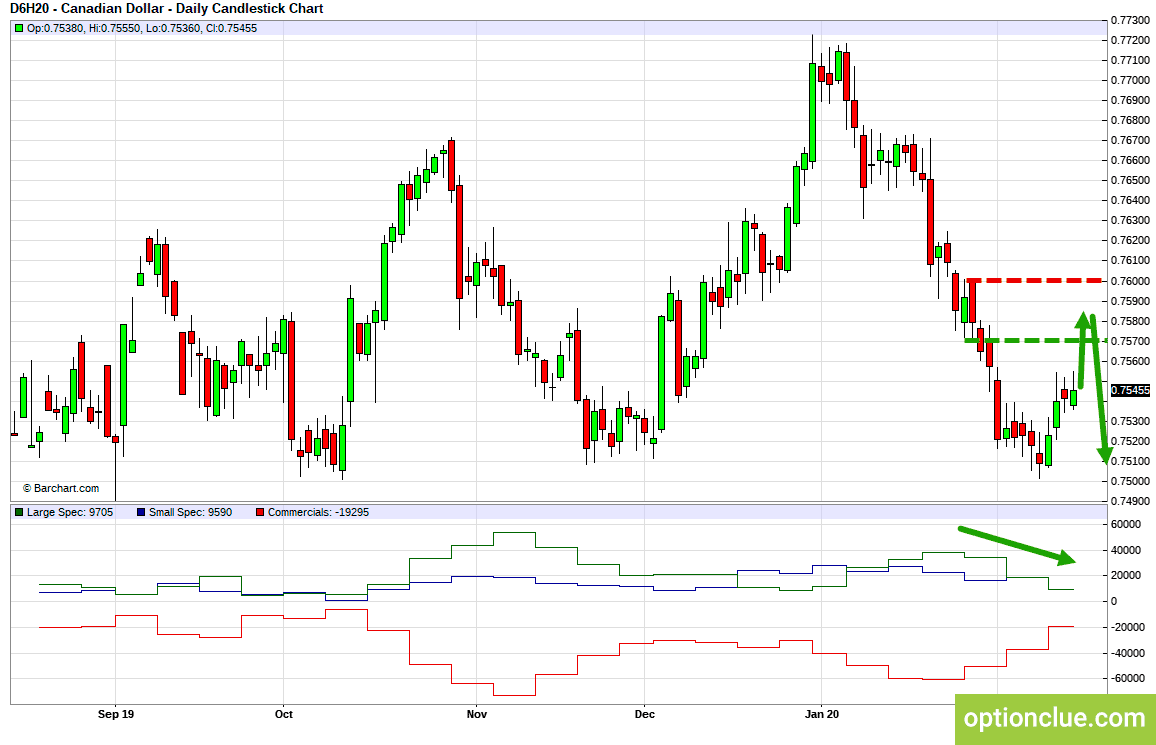Click the 'Oct' date axis label

click(283, 714)
